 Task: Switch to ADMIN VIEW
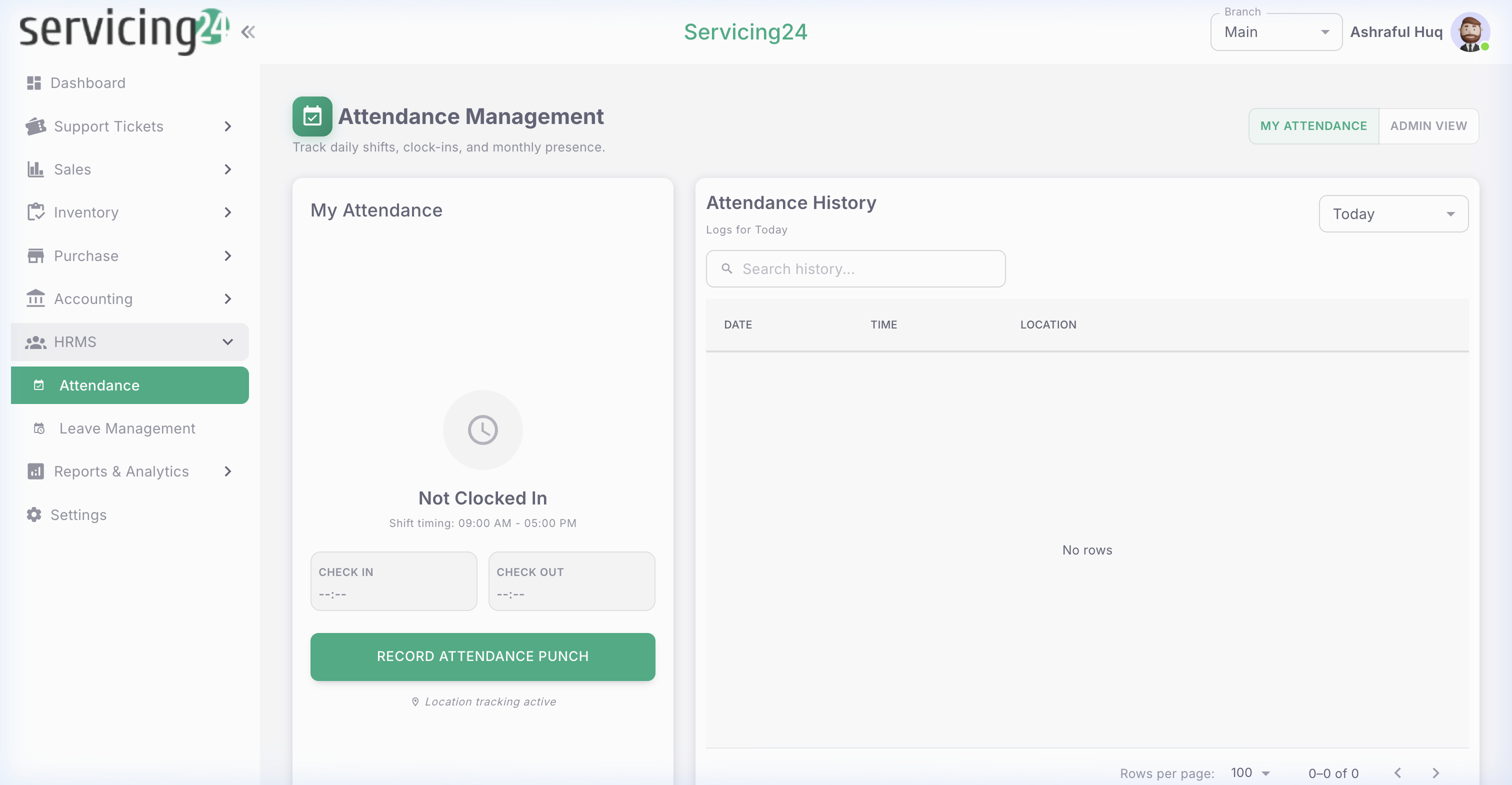coord(1428,125)
